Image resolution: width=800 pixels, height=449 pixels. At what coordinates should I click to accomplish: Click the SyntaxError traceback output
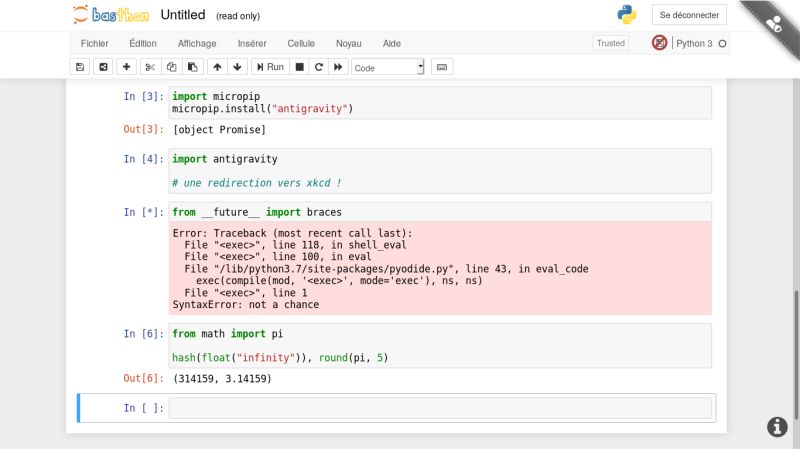click(440, 268)
